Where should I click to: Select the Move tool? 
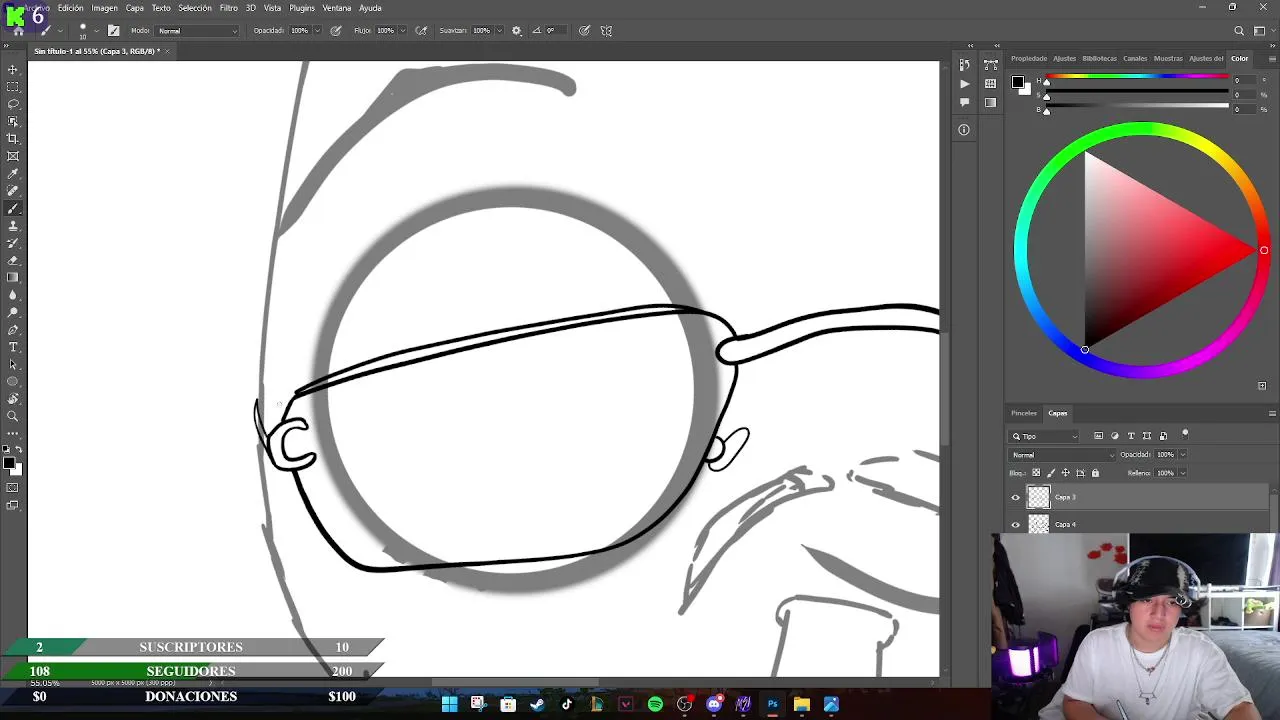pos(13,69)
